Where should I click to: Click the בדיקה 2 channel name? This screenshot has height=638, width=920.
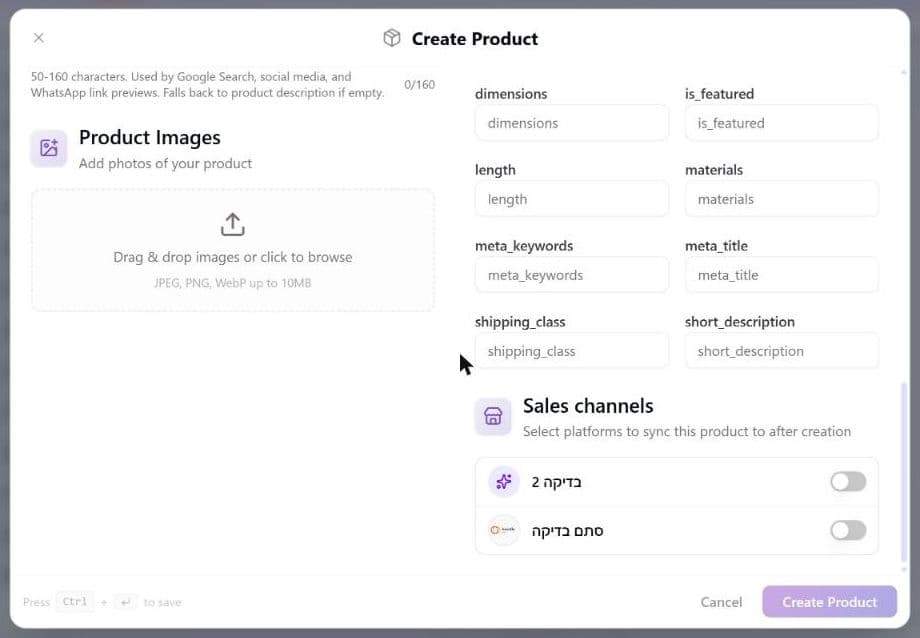click(x=556, y=482)
